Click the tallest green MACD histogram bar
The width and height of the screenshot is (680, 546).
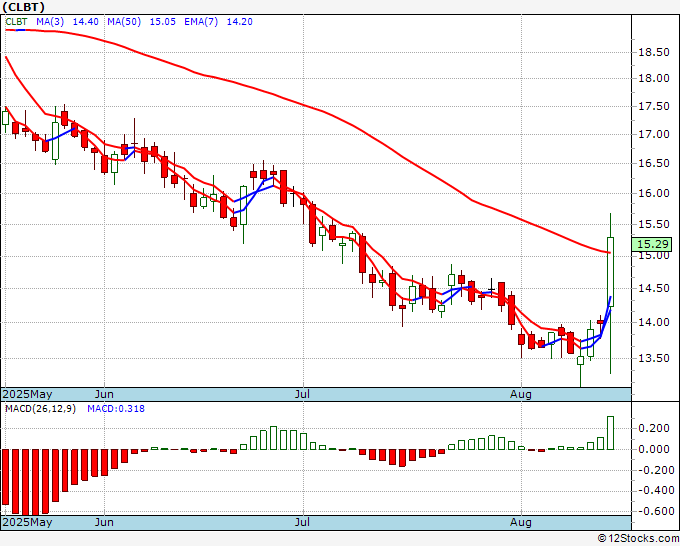[x=611, y=433]
